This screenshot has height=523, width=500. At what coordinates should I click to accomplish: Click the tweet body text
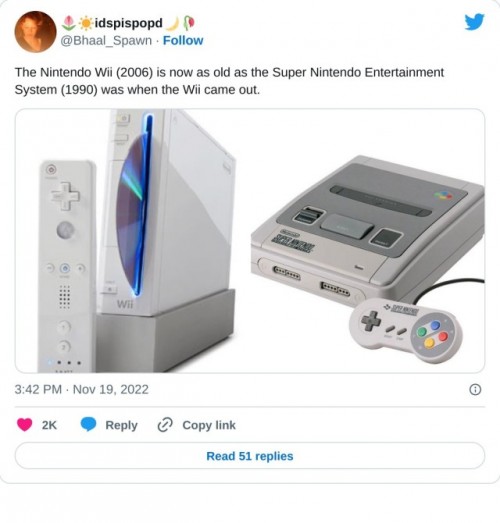pos(229,81)
